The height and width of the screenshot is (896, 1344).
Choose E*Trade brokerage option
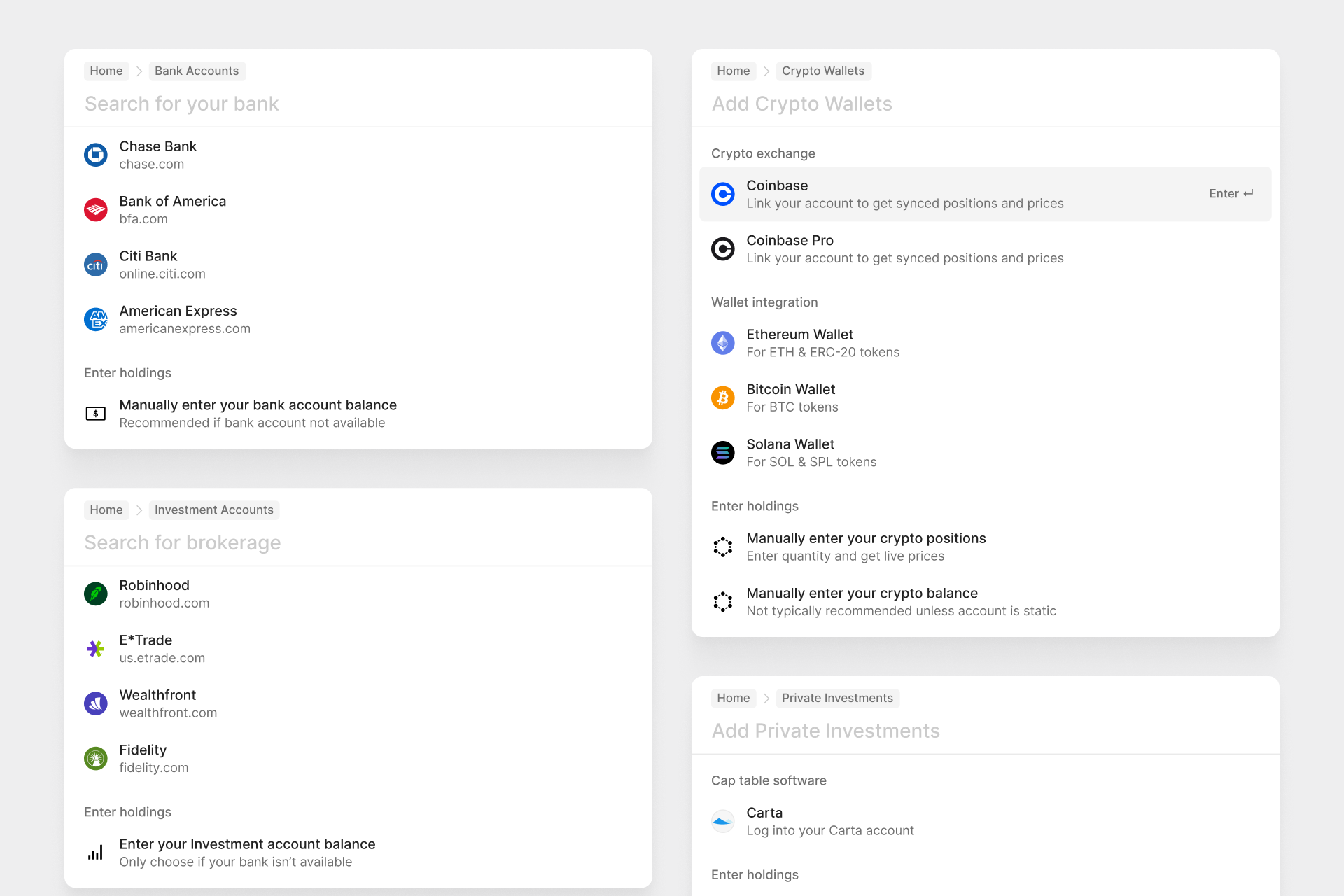pyautogui.click(x=358, y=649)
